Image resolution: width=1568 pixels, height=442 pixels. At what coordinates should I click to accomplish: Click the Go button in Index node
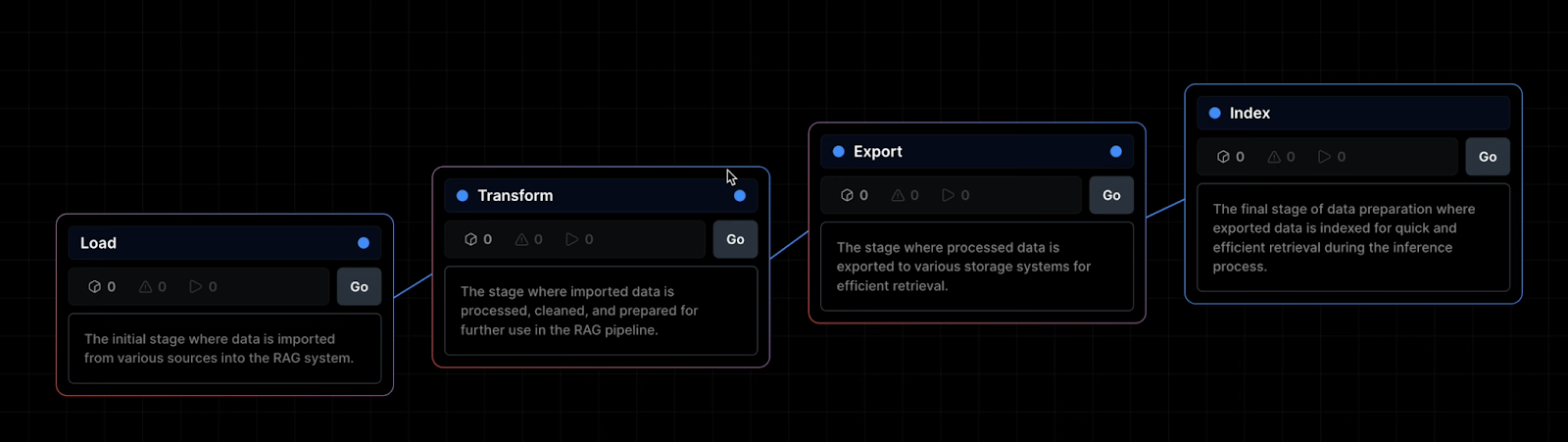point(1488,157)
